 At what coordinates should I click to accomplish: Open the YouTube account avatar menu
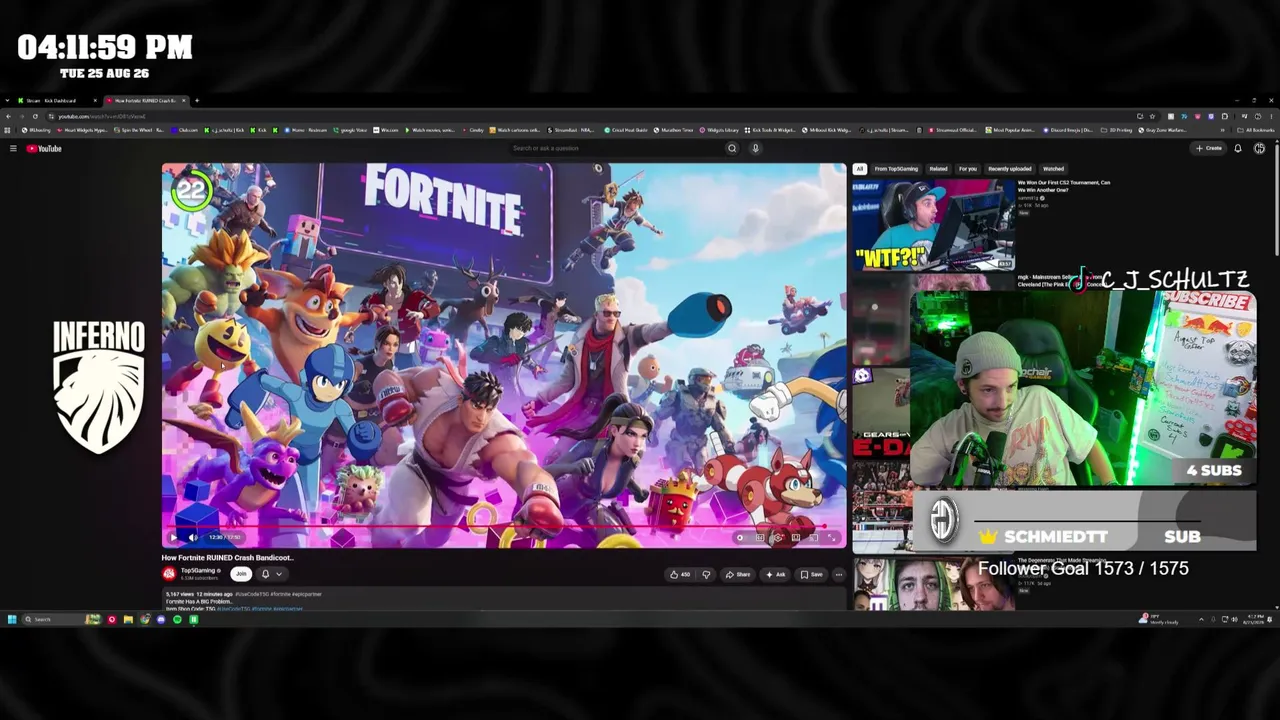(1259, 149)
